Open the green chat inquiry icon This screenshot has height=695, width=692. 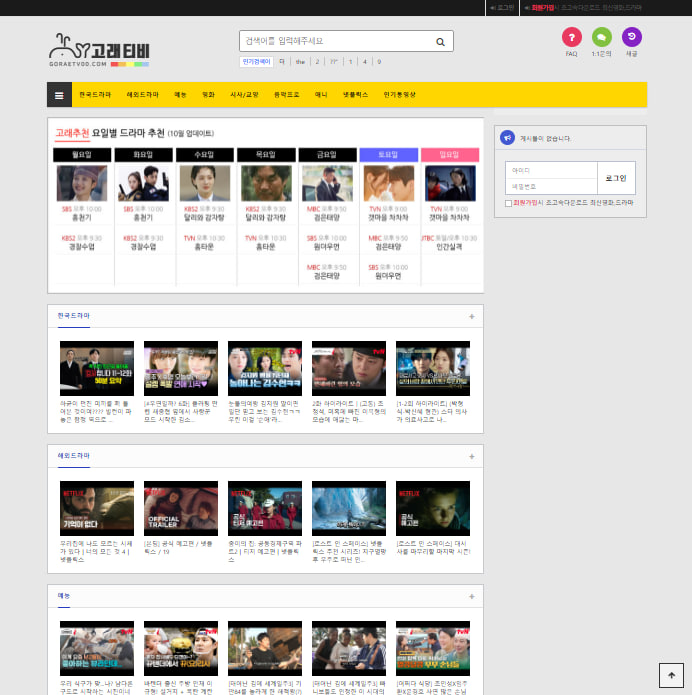click(602, 37)
